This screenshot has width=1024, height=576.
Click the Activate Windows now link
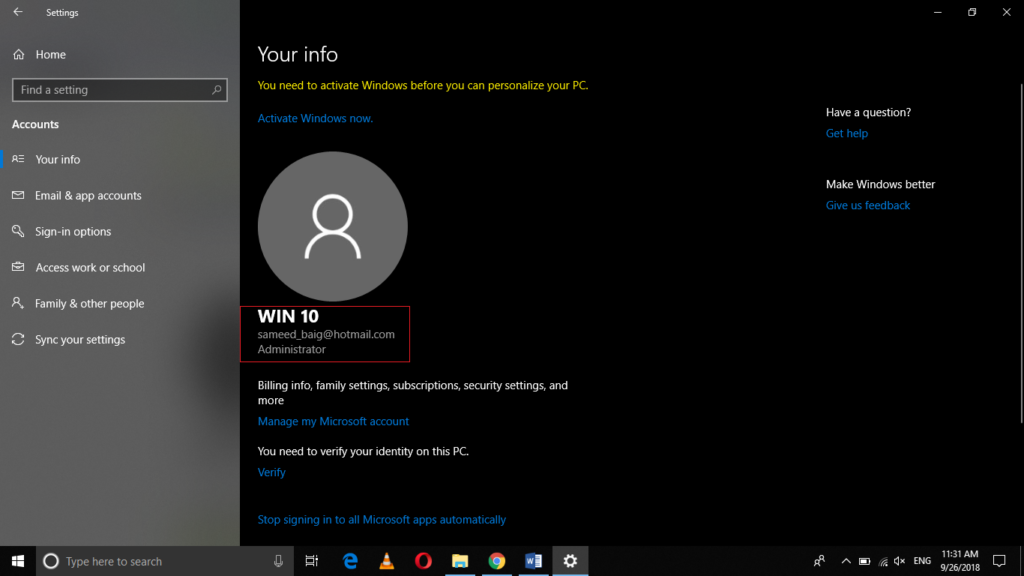[x=315, y=118]
